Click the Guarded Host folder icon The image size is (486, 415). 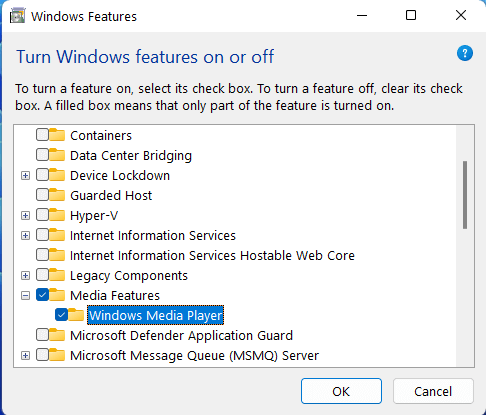click(57, 195)
